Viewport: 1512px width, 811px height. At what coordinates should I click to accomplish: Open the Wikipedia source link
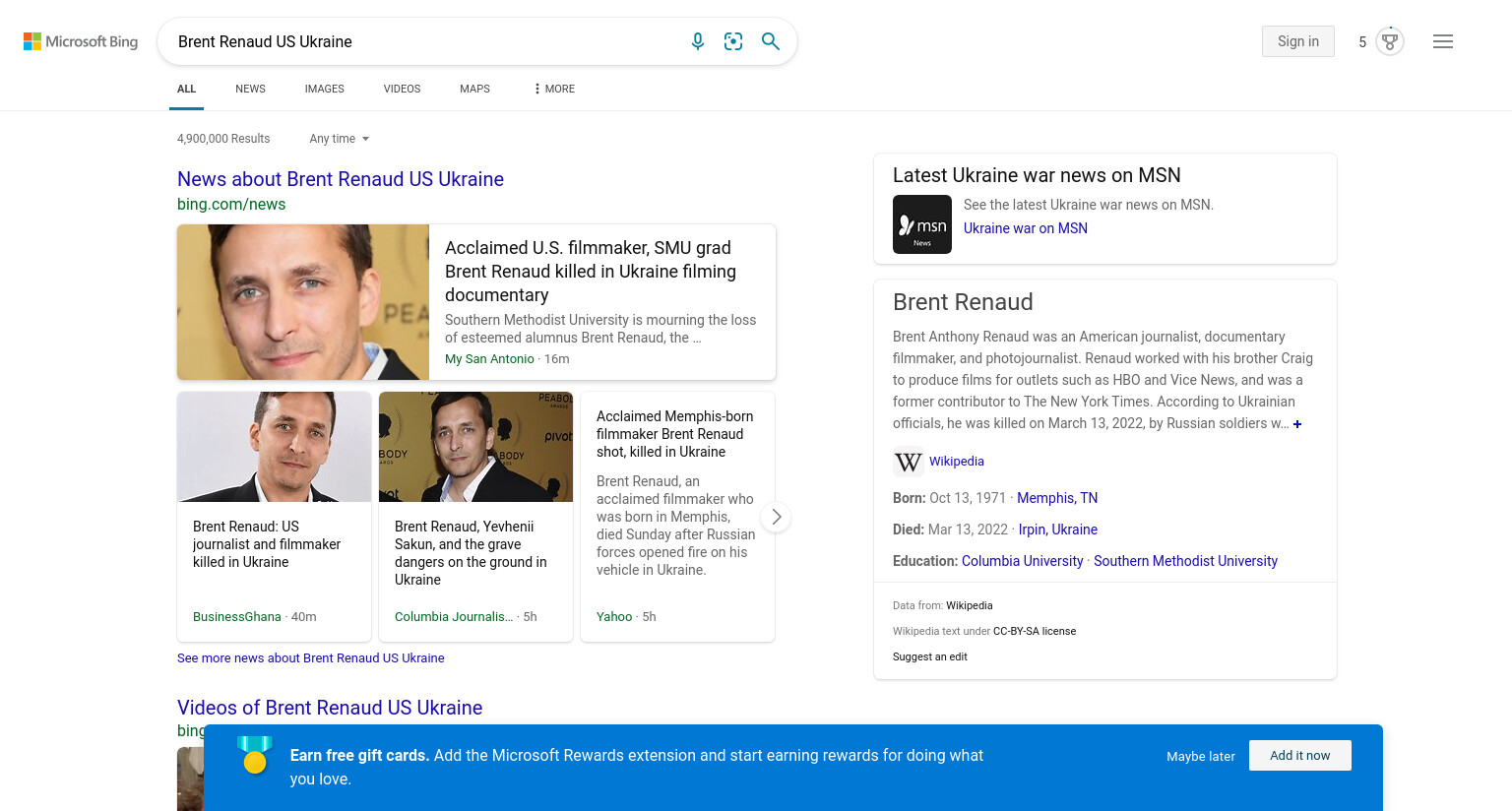pyautogui.click(x=957, y=462)
